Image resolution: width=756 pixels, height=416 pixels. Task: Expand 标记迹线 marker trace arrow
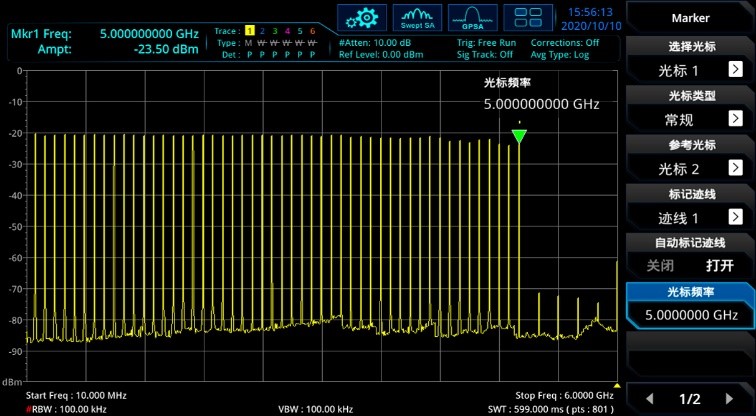[x=735, y=217]
